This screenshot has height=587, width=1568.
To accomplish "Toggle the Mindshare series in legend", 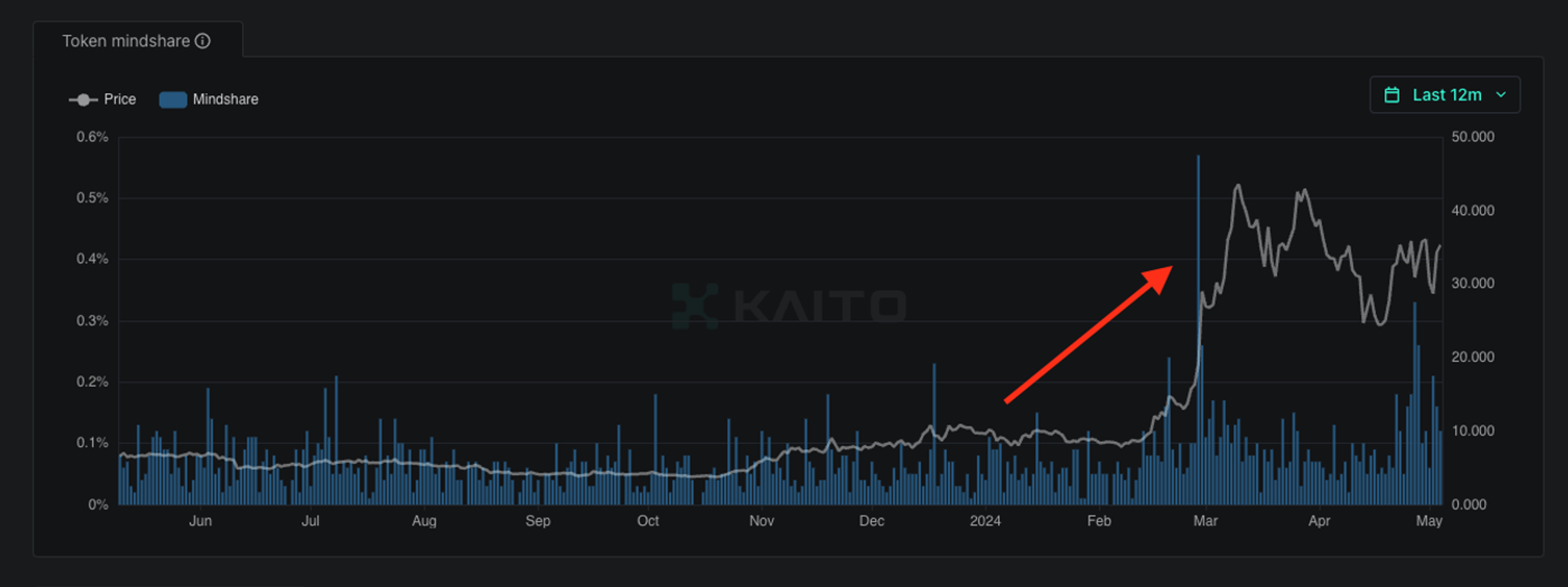I will pos(209,100).
